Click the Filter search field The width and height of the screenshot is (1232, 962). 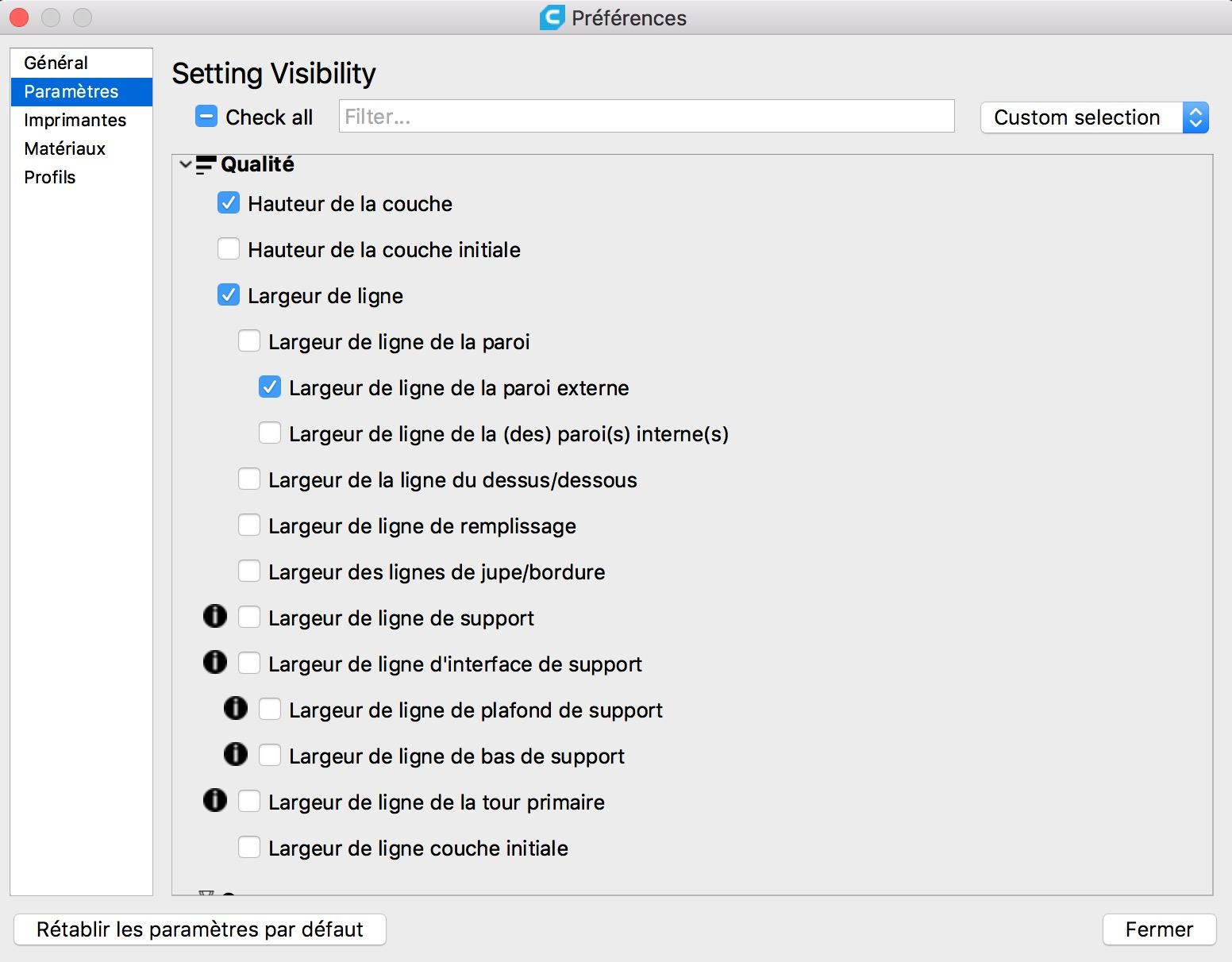coord(646,117)
